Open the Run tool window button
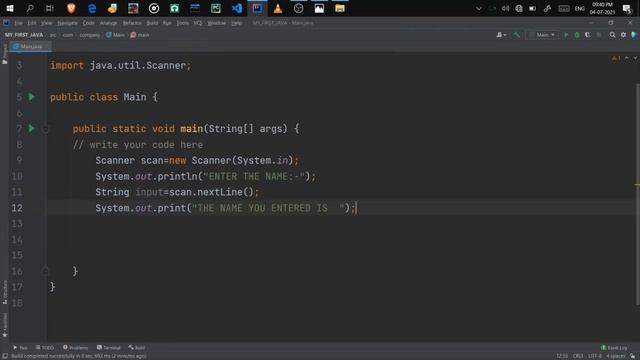This screenshot has width=640, height=360. (x=20, y=348)
